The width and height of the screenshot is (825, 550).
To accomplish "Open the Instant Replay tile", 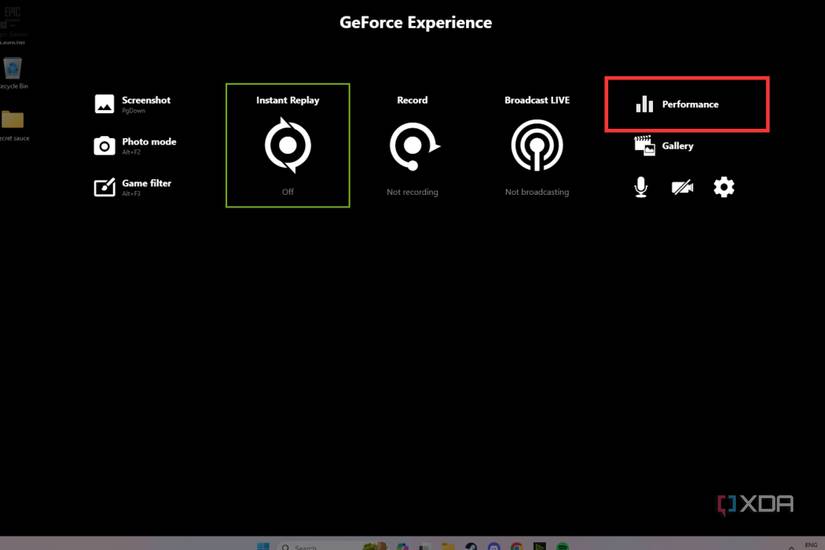I will coord(288,145).
